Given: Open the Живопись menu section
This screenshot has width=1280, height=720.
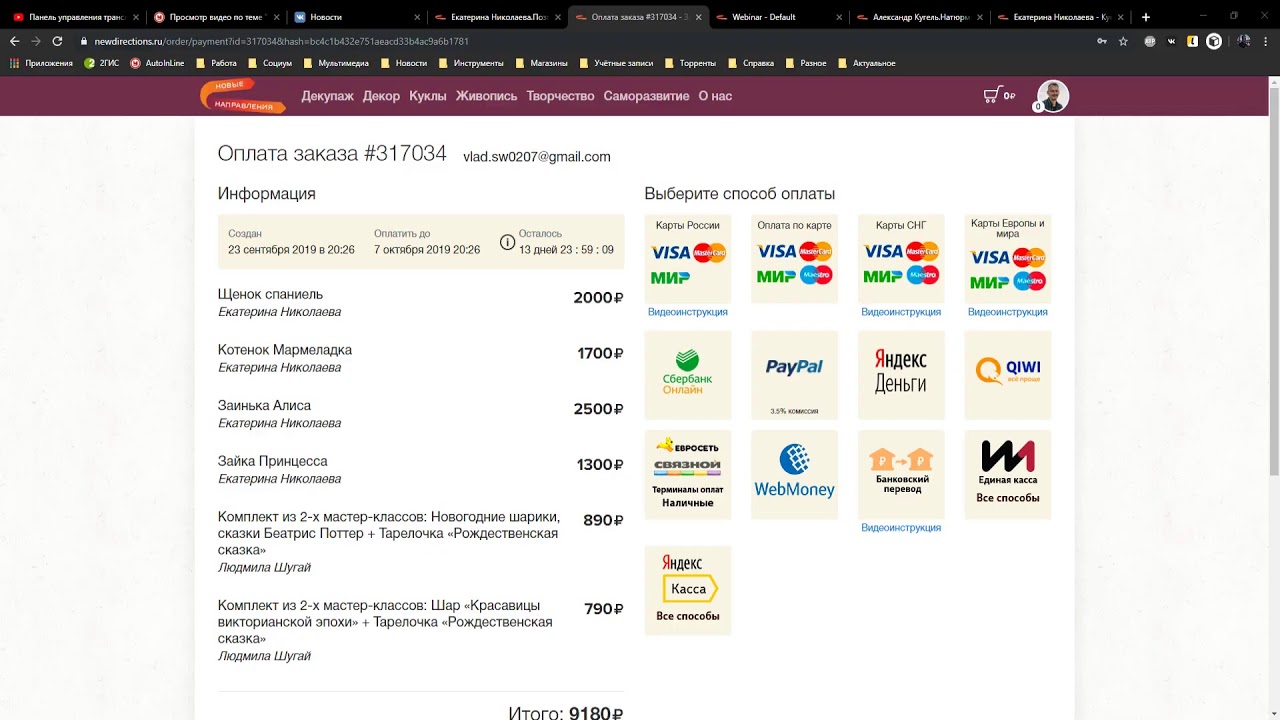Looking at the screenshot, I should pyautogui.click(x=486, y=96).
